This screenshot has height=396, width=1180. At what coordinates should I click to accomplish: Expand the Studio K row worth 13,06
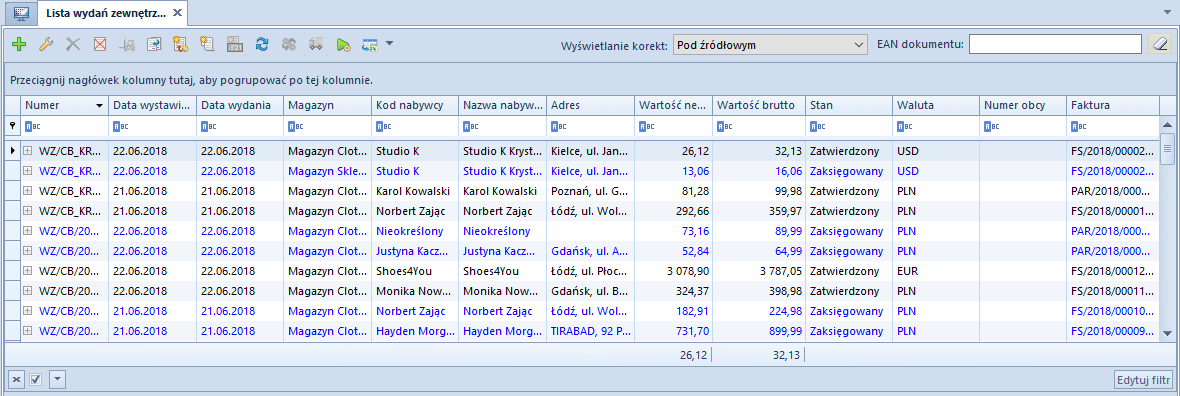click(x=28, y=171)
